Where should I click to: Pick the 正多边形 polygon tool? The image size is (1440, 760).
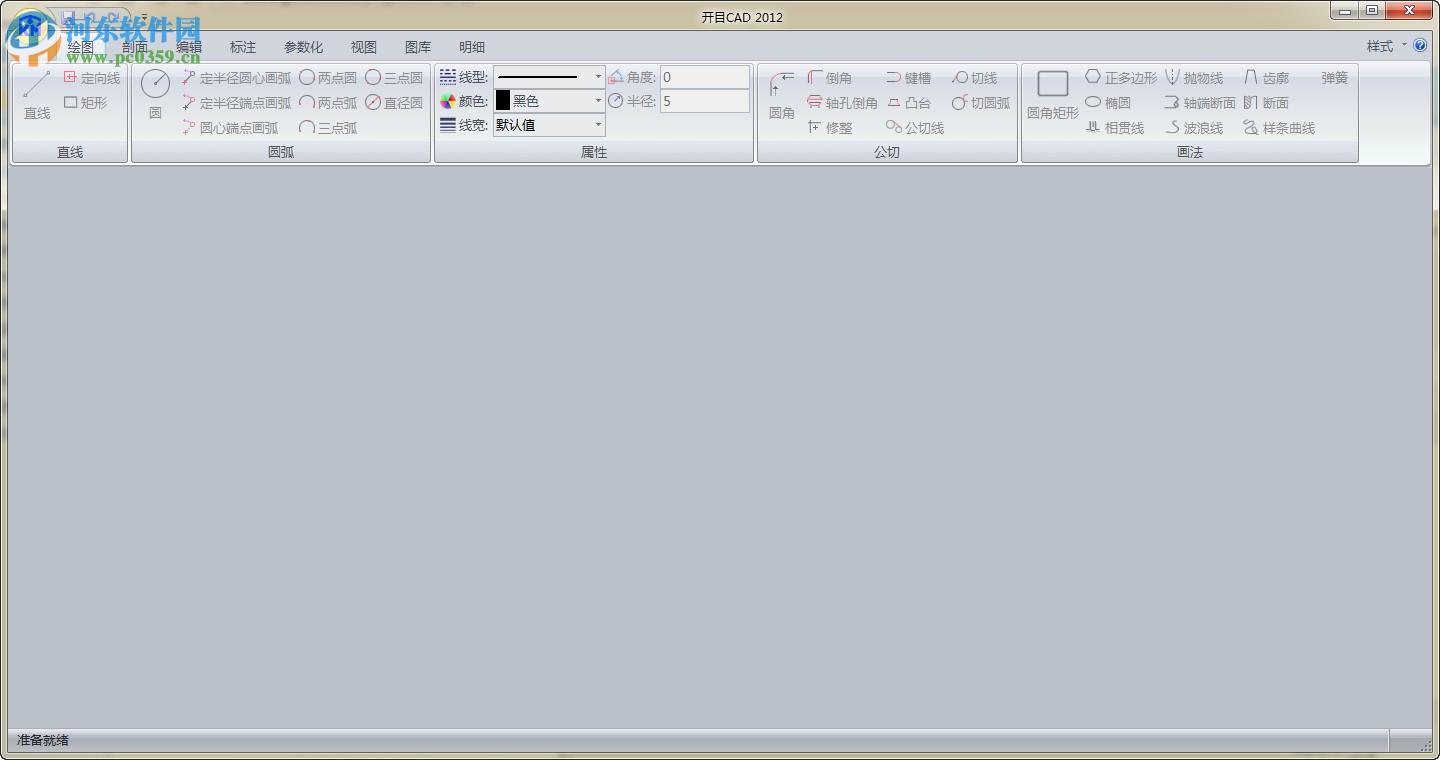coord(1121,78)
